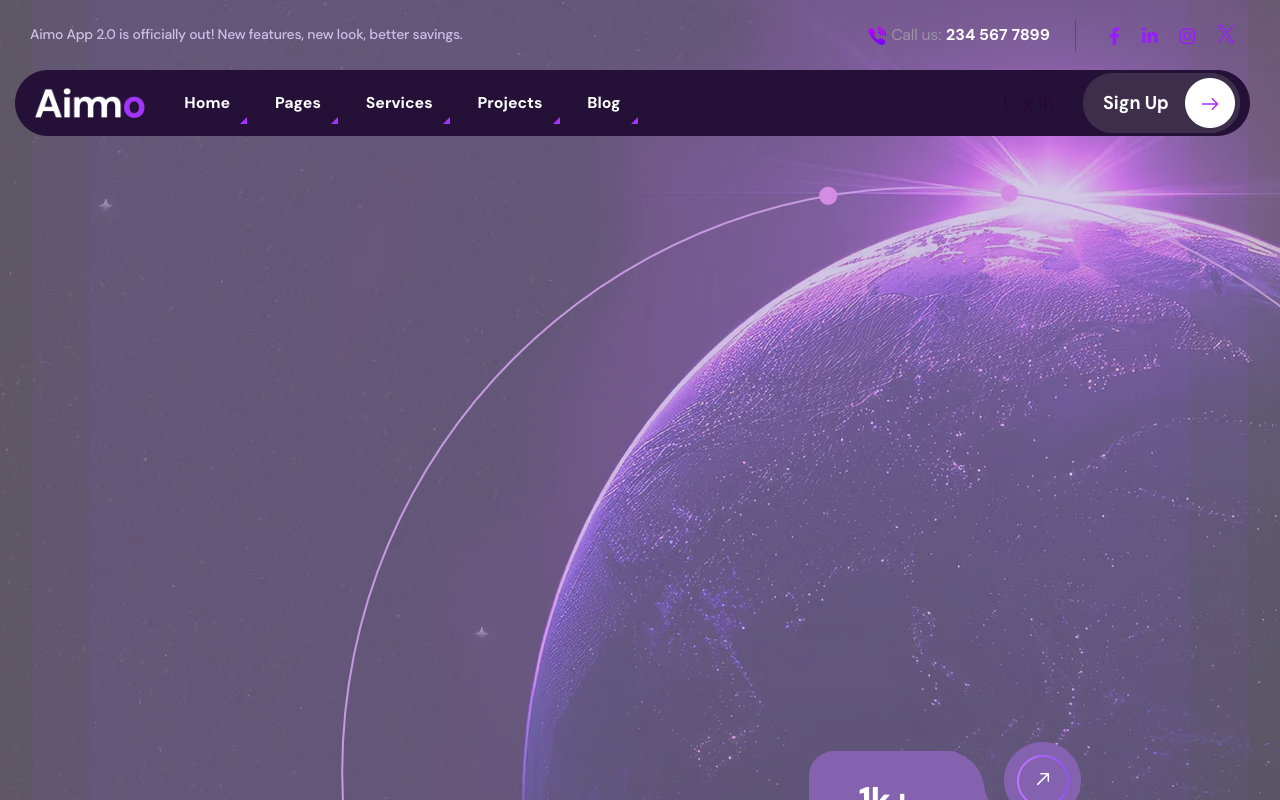This screenshot has width=1280, height=800.
Task: Call the number 234 567 7899
Action: pos(998,35)
